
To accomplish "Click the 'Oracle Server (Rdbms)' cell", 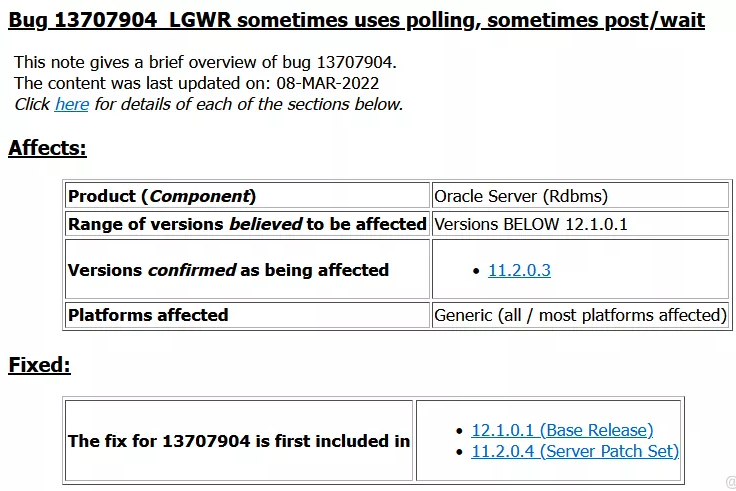I will (580, 196).
